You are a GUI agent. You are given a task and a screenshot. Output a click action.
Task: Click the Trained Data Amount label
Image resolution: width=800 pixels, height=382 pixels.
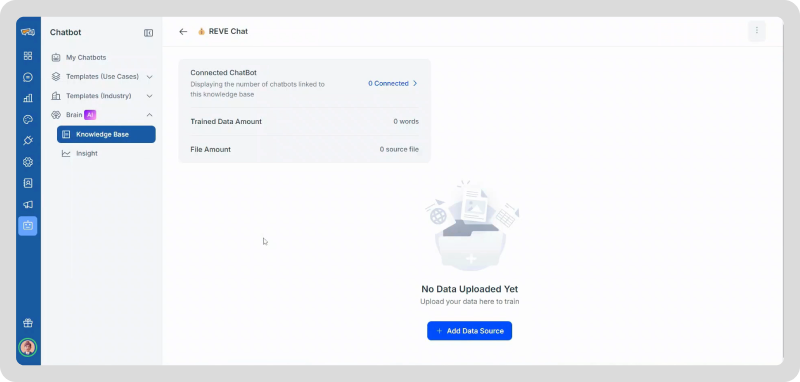(x=226, y=121)
